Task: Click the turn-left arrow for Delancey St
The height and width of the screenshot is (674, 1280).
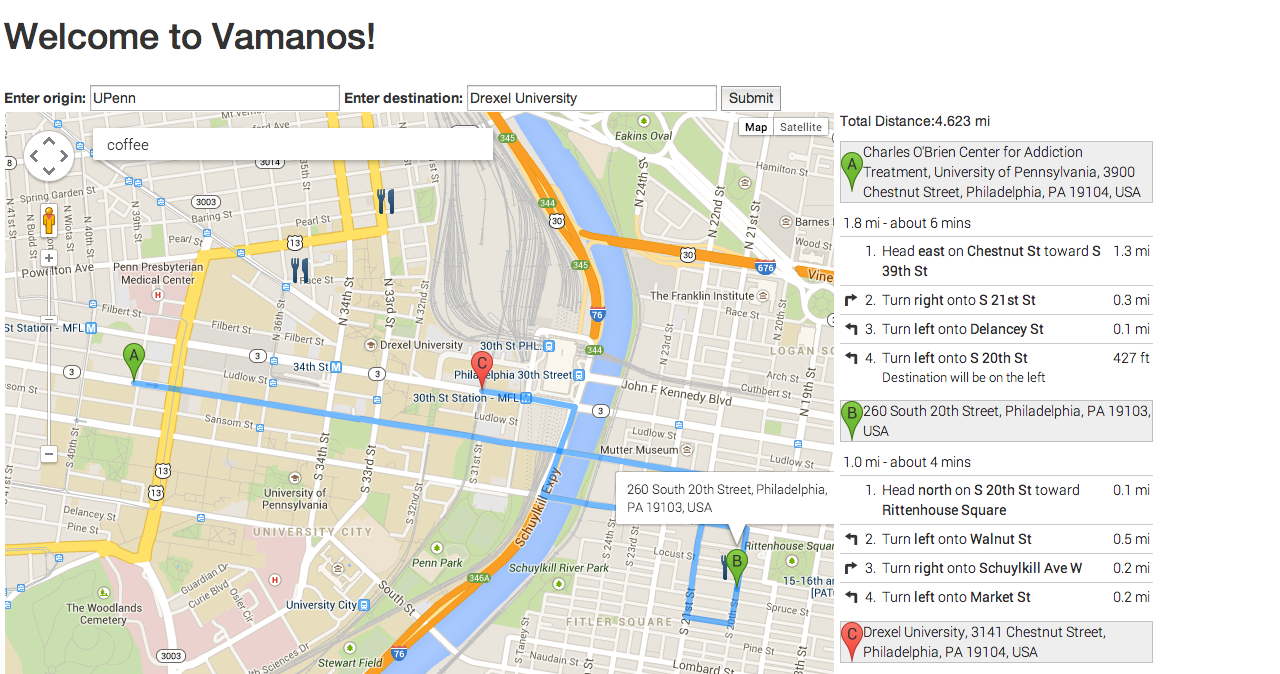Action: click(851, 329)
